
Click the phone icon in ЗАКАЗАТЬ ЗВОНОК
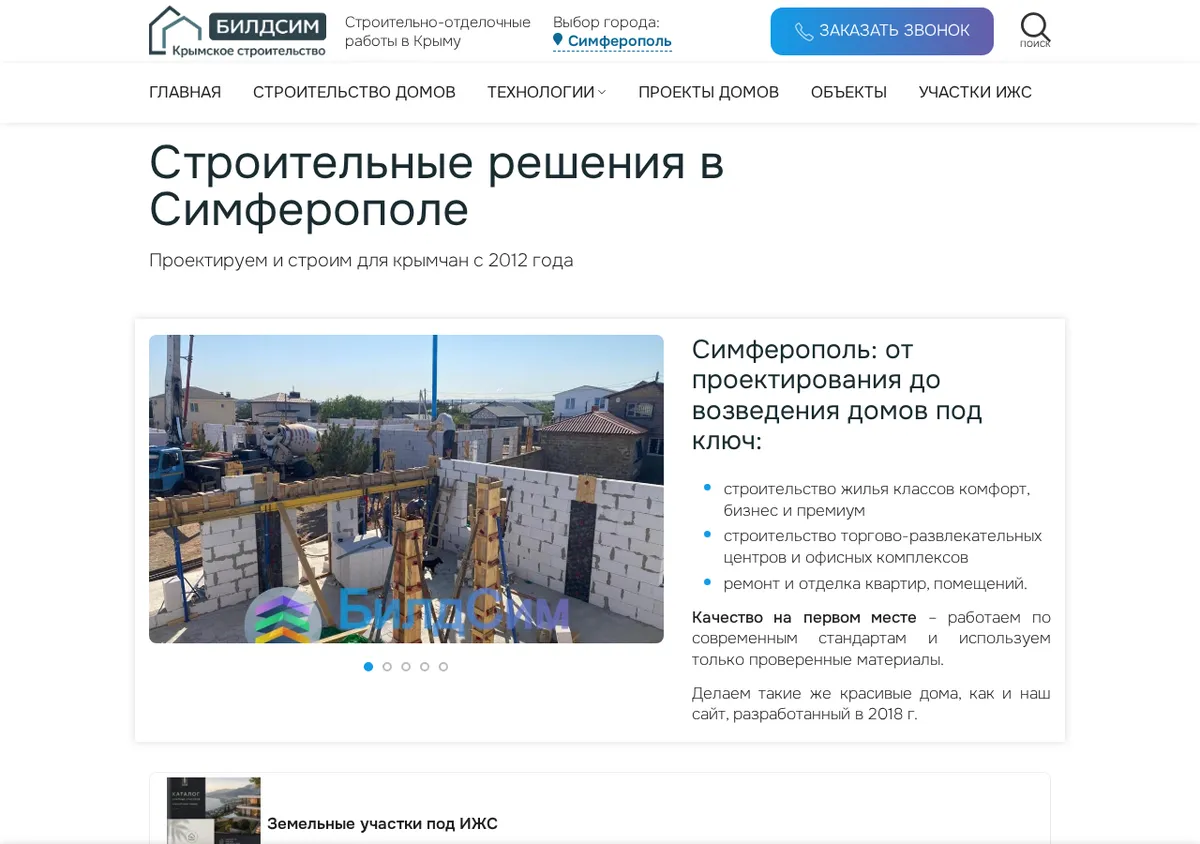click(x=804, y=32)
